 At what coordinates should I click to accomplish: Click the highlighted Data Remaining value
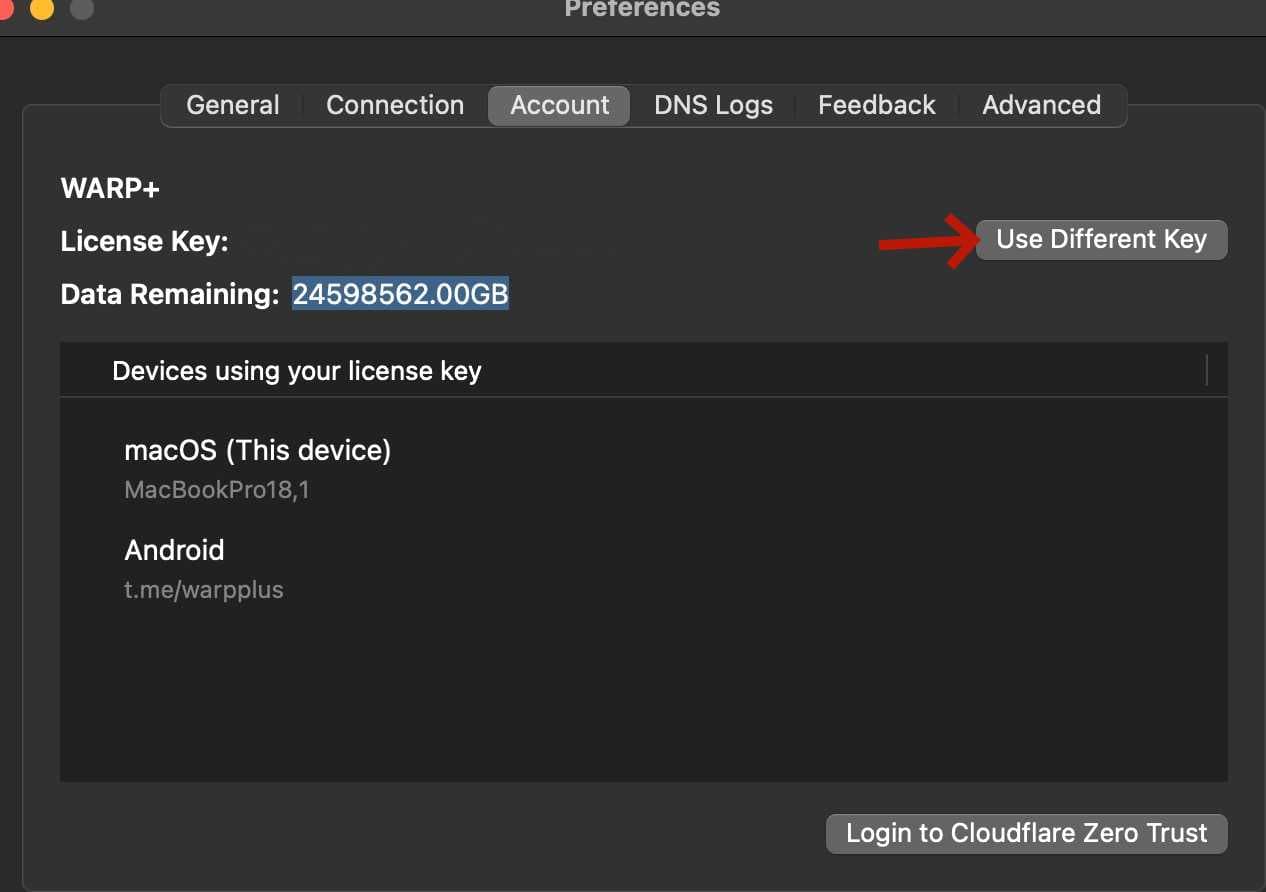(x=400, y=294)
